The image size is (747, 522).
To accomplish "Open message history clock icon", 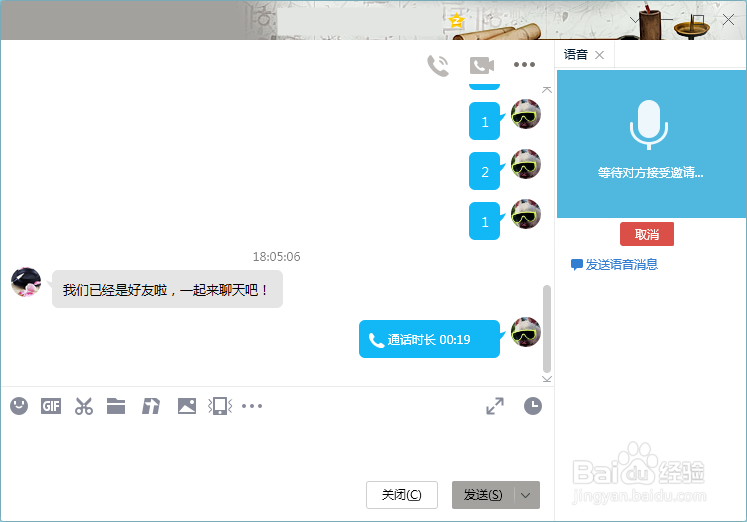I will 533,406.
